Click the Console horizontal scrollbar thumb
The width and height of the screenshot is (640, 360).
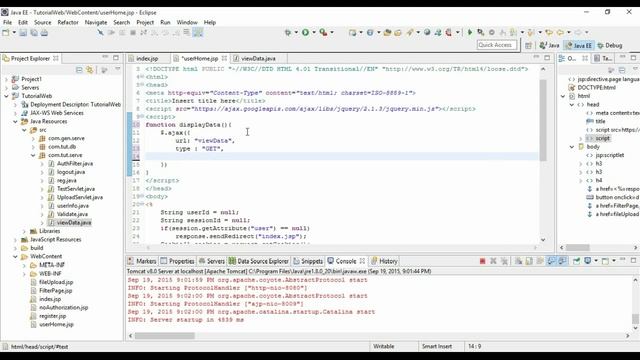[x=165, y=336]
